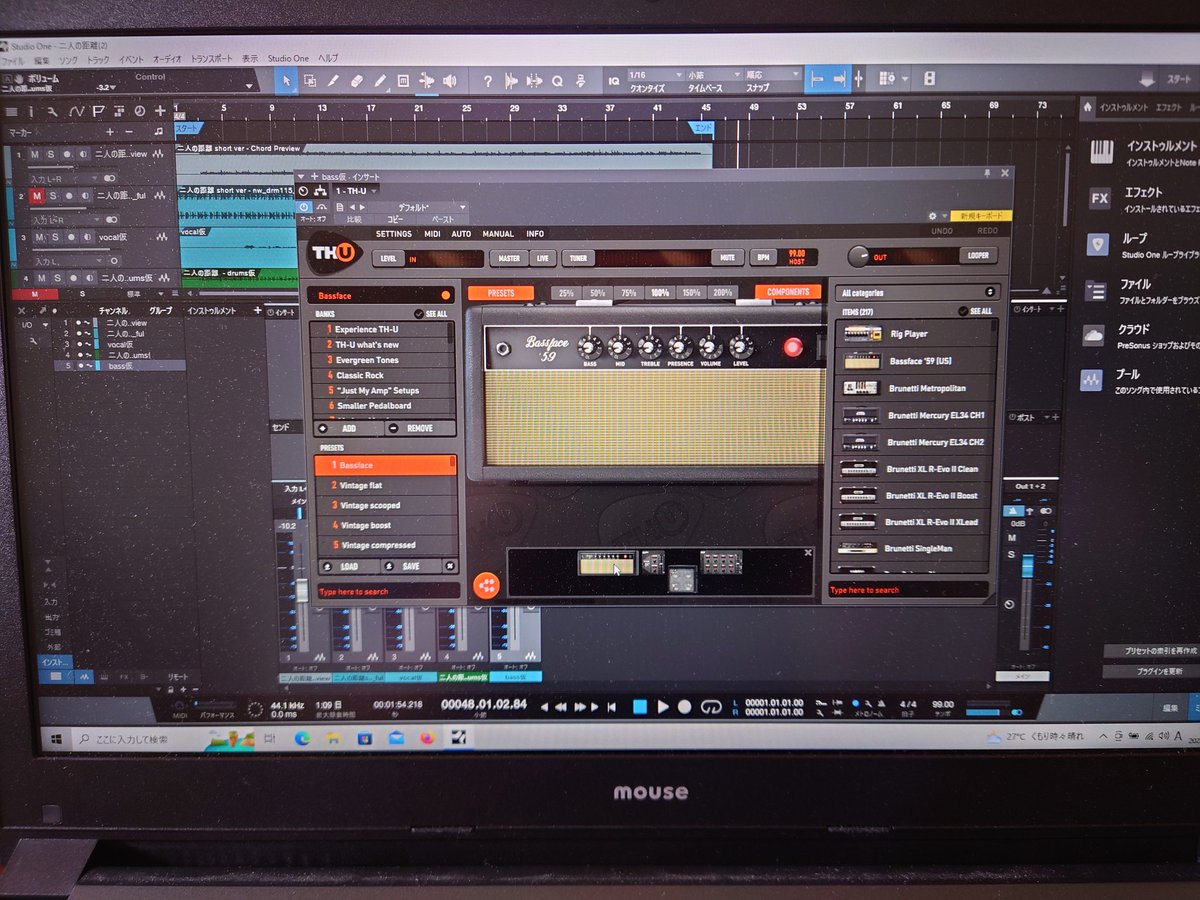
Task: Open the All categories dropdown
Action: [x=917, y=292]
